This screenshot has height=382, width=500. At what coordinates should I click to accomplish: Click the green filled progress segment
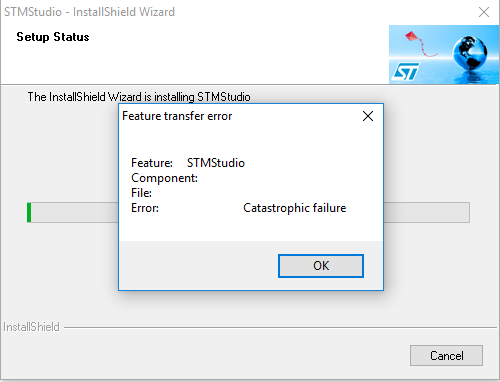pos(29,212)
